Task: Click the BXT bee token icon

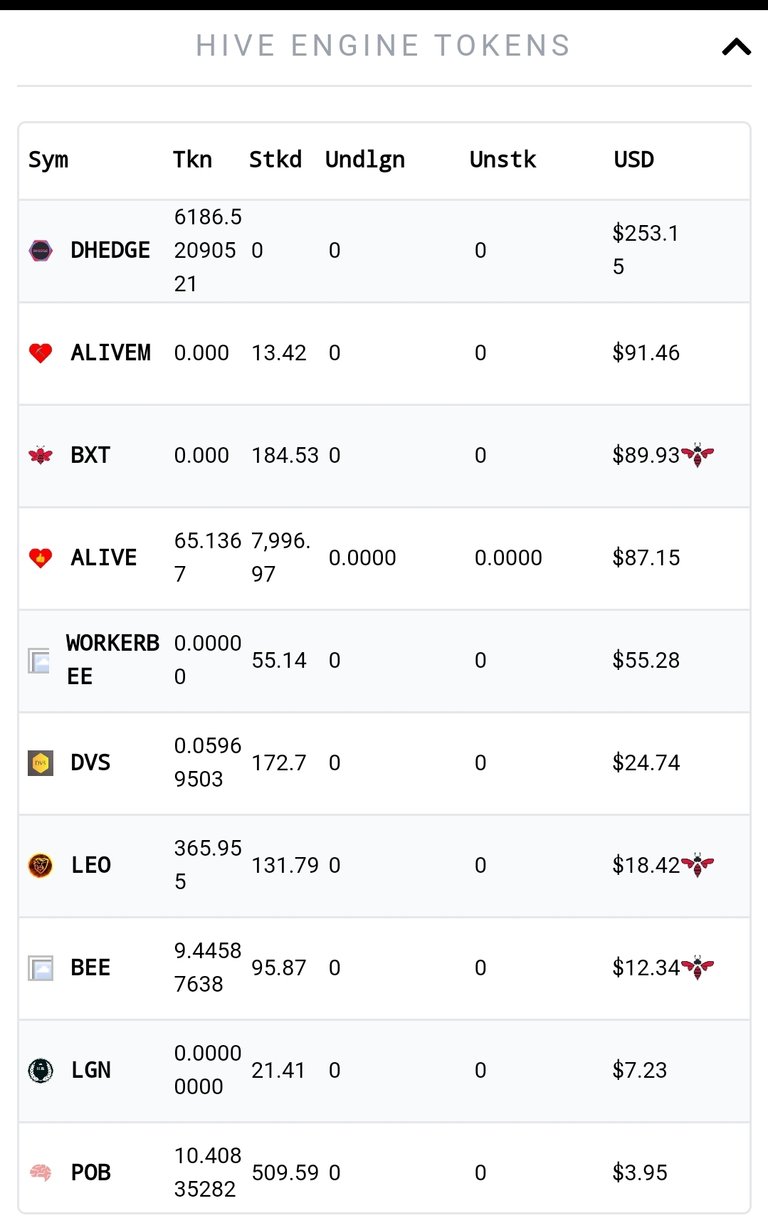Action: (41, 456)
